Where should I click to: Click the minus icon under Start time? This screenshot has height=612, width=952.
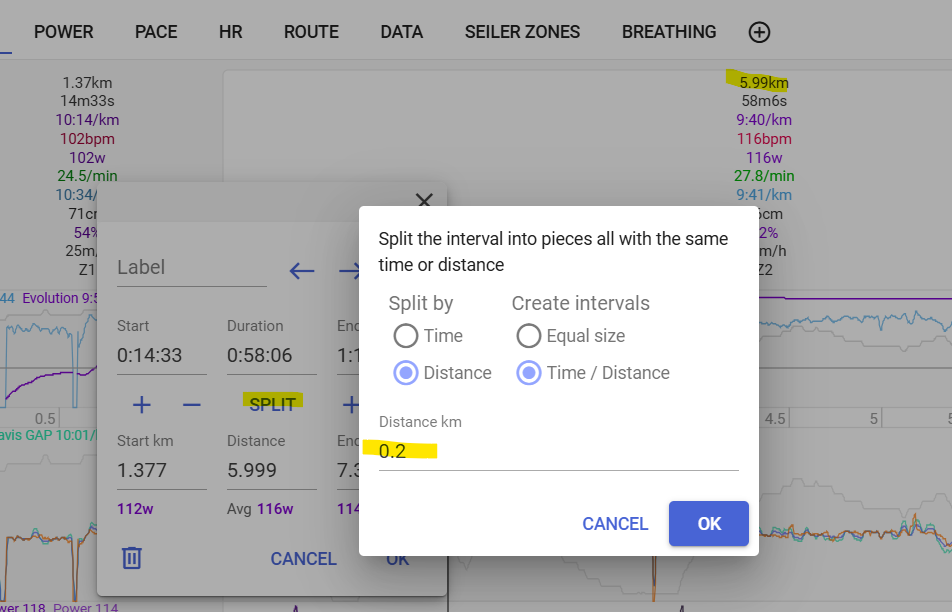pyautogui.click(x=191, y=405)
